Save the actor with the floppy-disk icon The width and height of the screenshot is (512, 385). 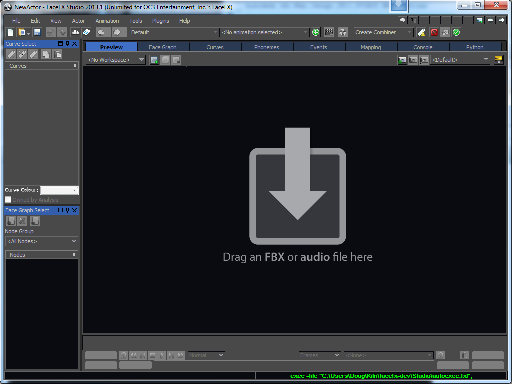pyautogui.click(x=37, y=32)
